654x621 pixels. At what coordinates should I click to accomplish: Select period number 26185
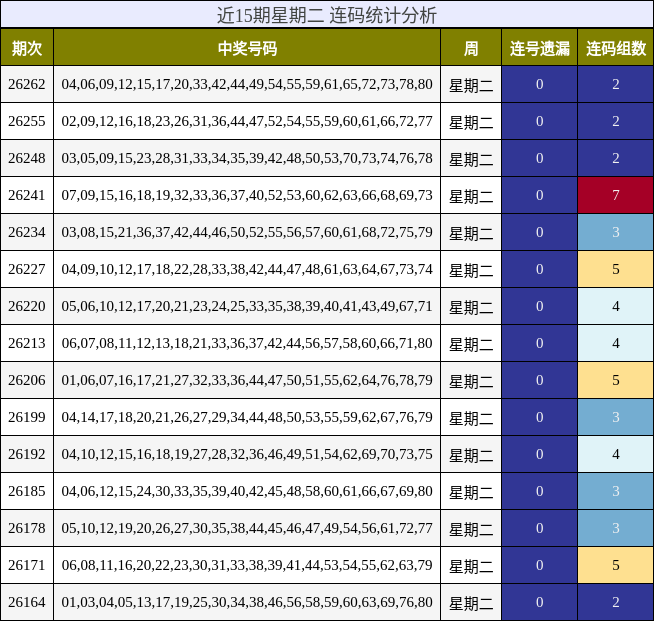click(x=27, y=491)
